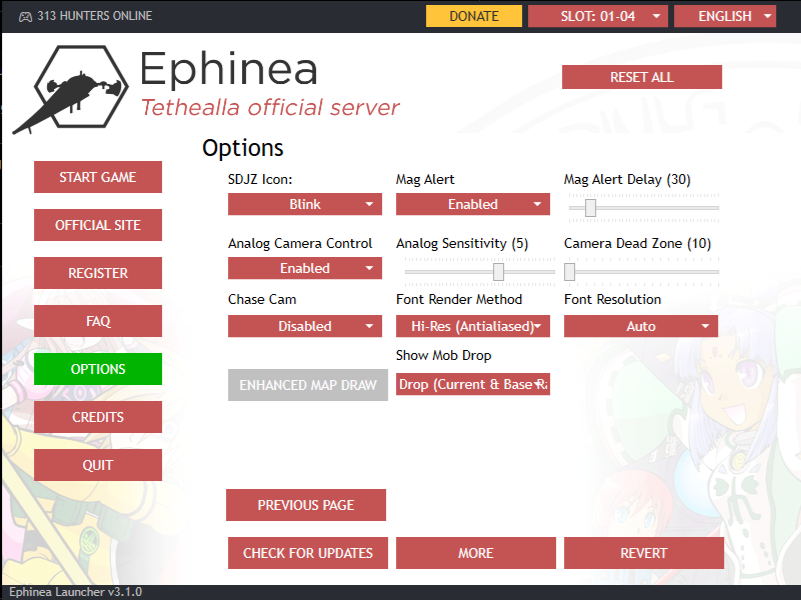The image size is (801, 600).
Task: Open the Chase Cam Disabled dropdown
Action: tap(305, 326)
